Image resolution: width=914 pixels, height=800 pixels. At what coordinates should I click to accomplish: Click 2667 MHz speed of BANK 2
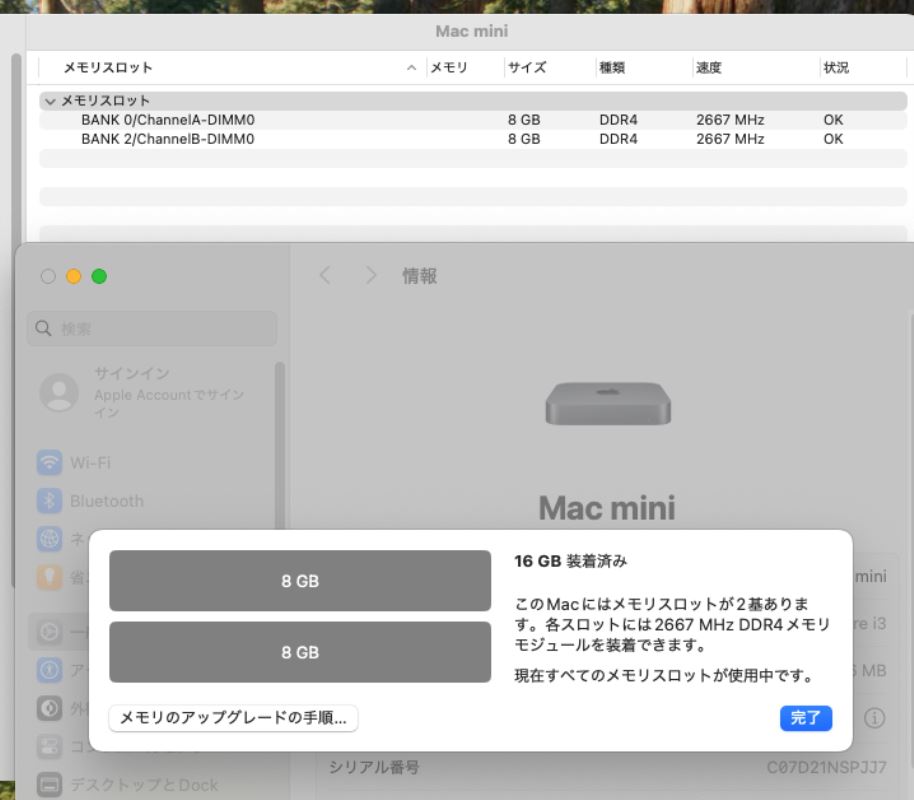pos(730,139)
